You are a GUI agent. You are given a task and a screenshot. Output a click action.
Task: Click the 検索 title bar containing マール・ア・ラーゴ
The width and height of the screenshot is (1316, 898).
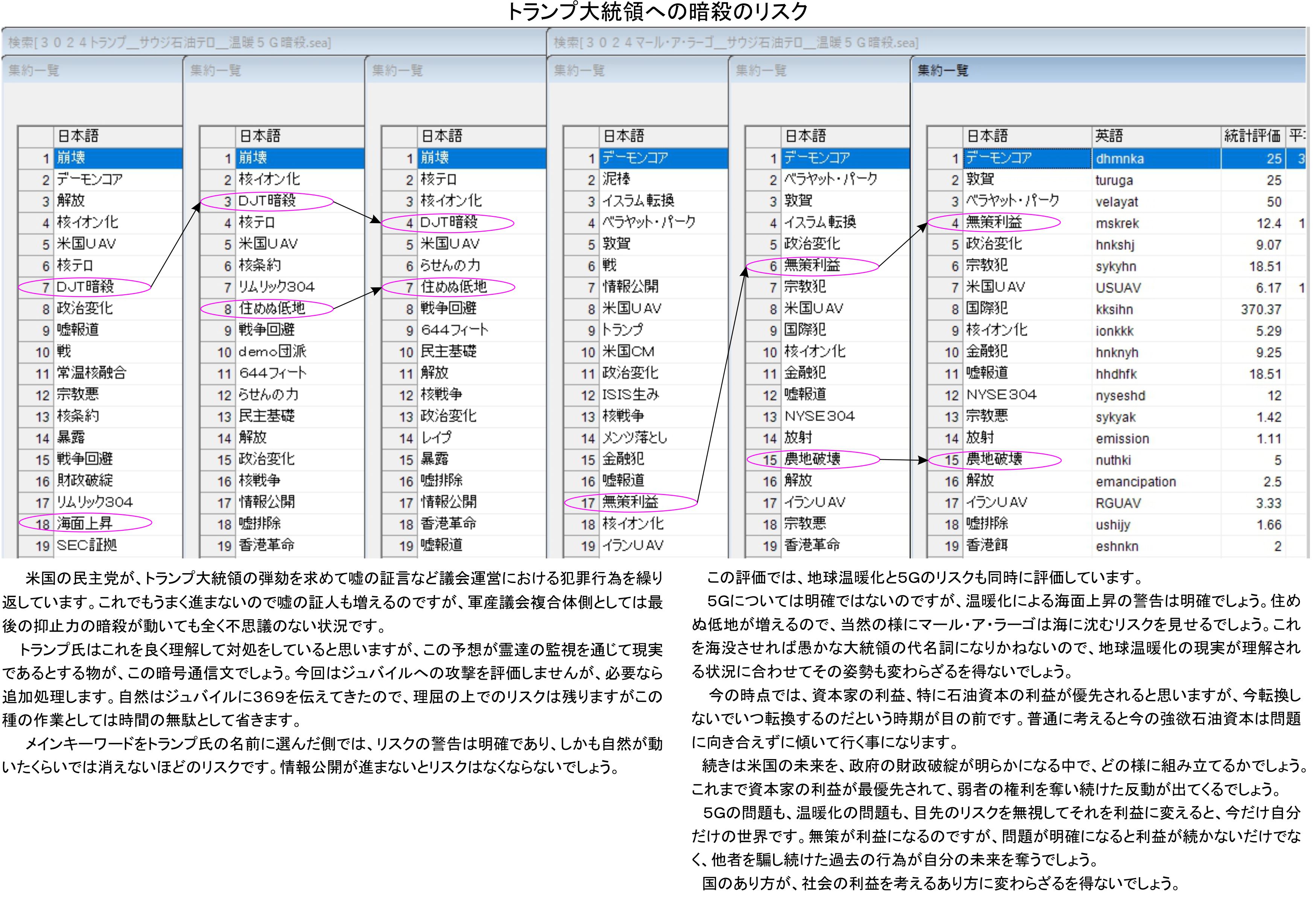(736, 43)
